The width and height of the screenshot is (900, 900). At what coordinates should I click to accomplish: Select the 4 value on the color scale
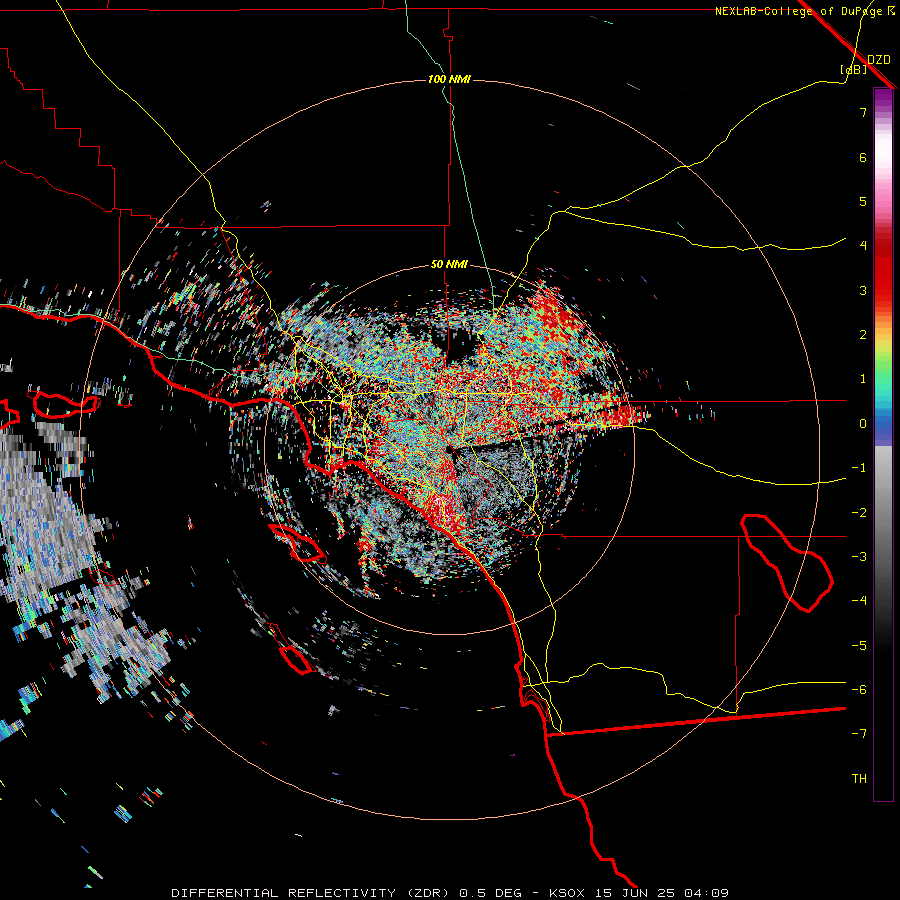click(863, 246)
